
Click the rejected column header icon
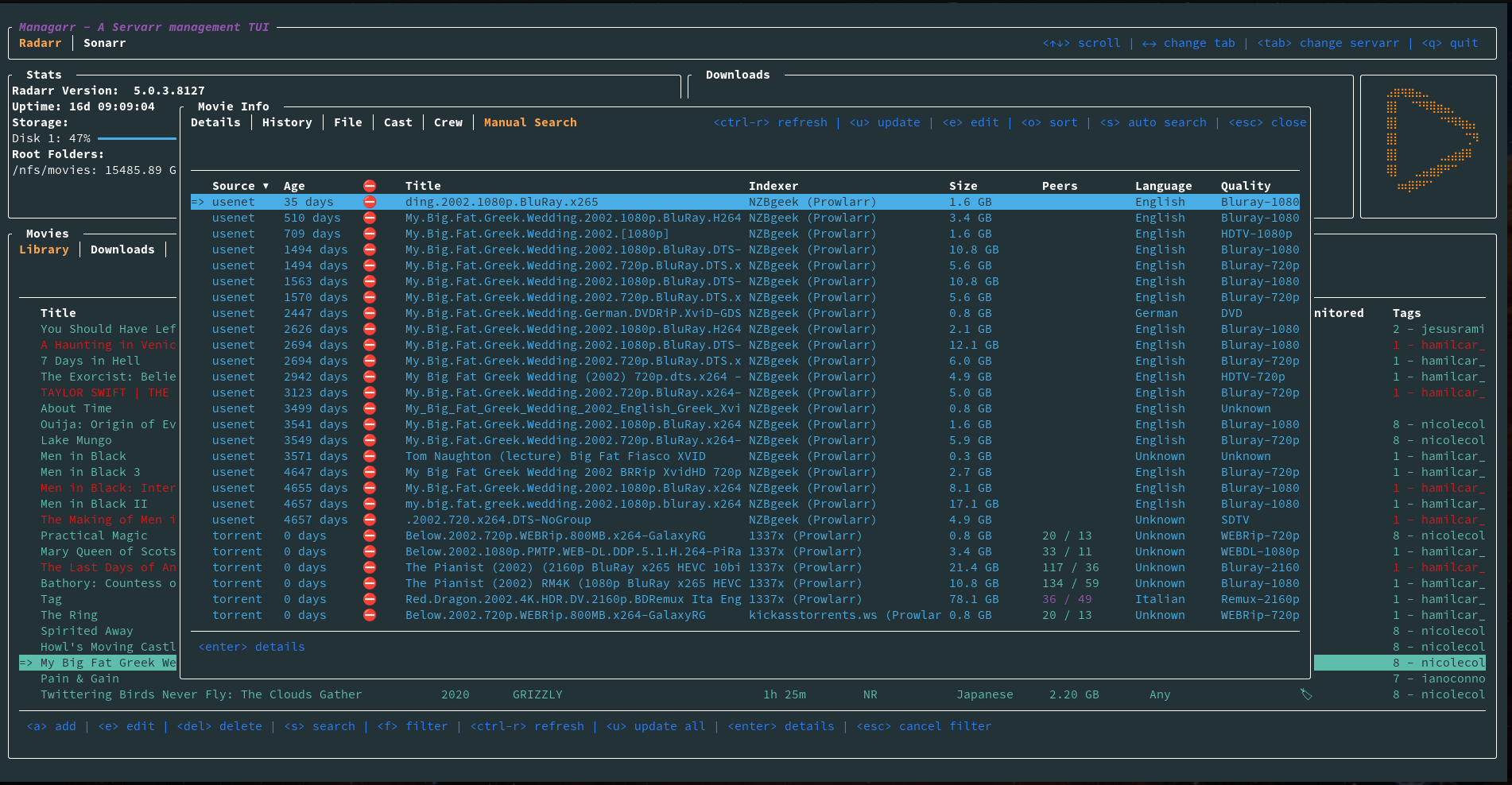pos(370,186)
